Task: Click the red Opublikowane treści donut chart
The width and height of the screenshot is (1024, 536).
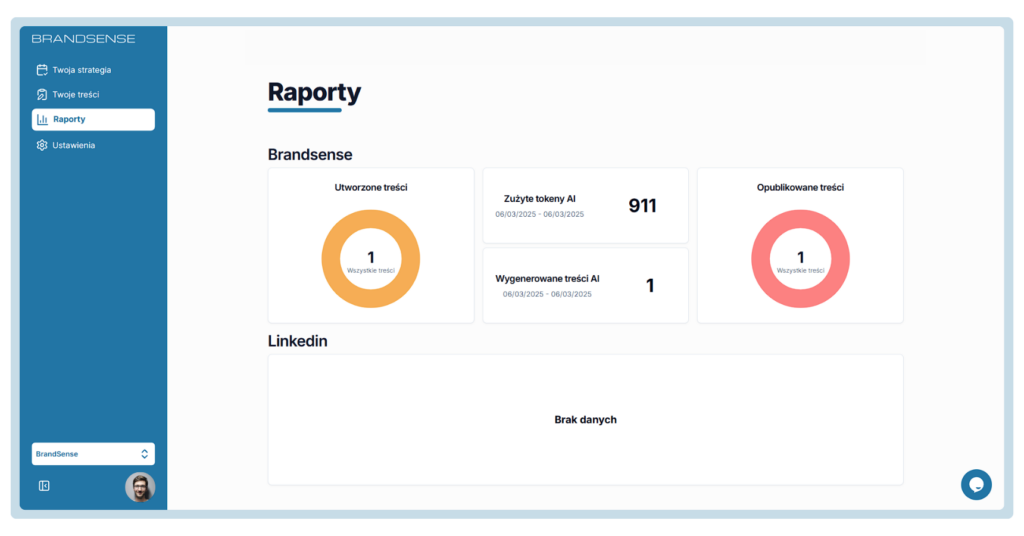Action: click(x=800, y=259)
